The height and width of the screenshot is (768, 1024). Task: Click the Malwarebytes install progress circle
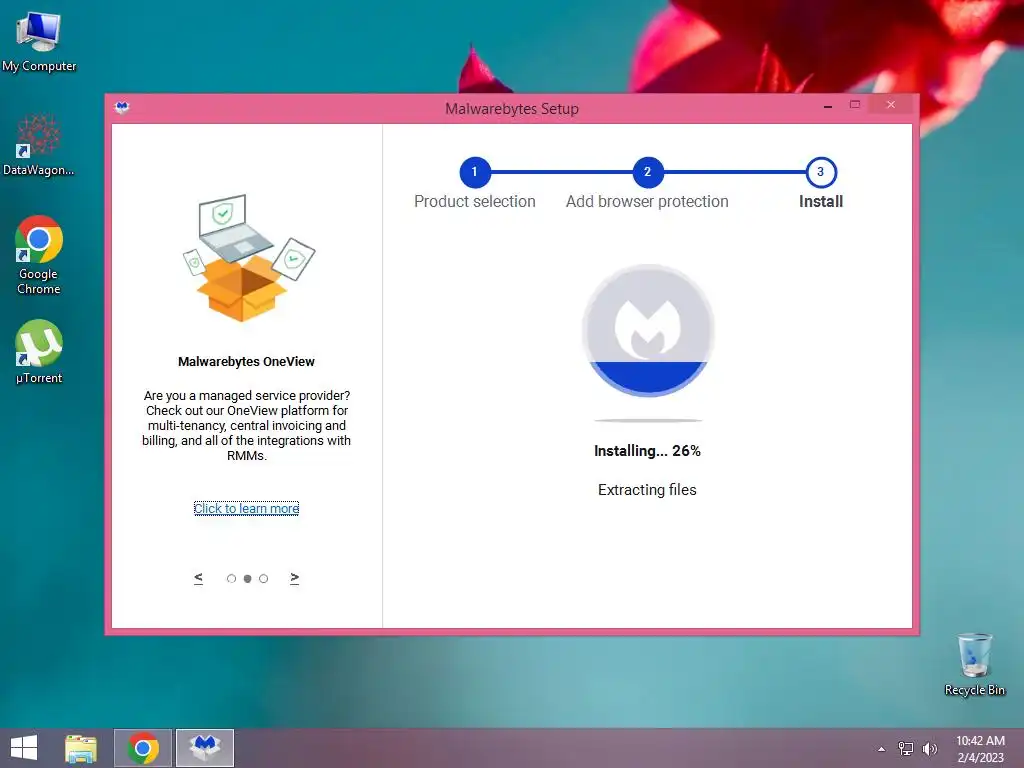coord(648,330)
